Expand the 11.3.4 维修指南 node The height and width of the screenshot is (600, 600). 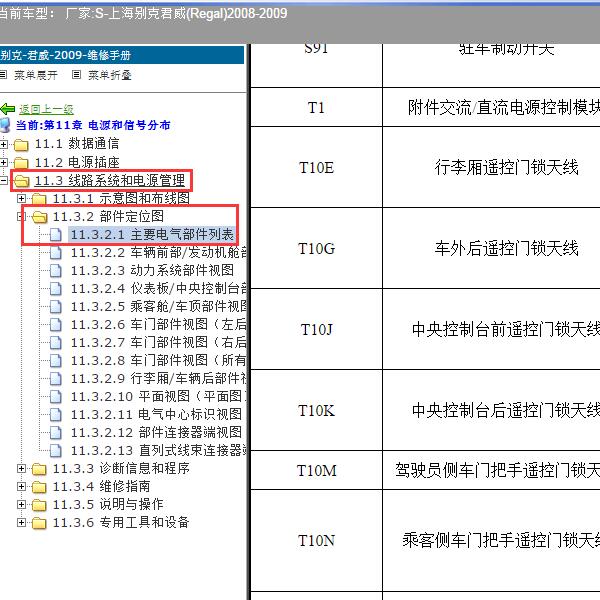click(x=21, y=486)
